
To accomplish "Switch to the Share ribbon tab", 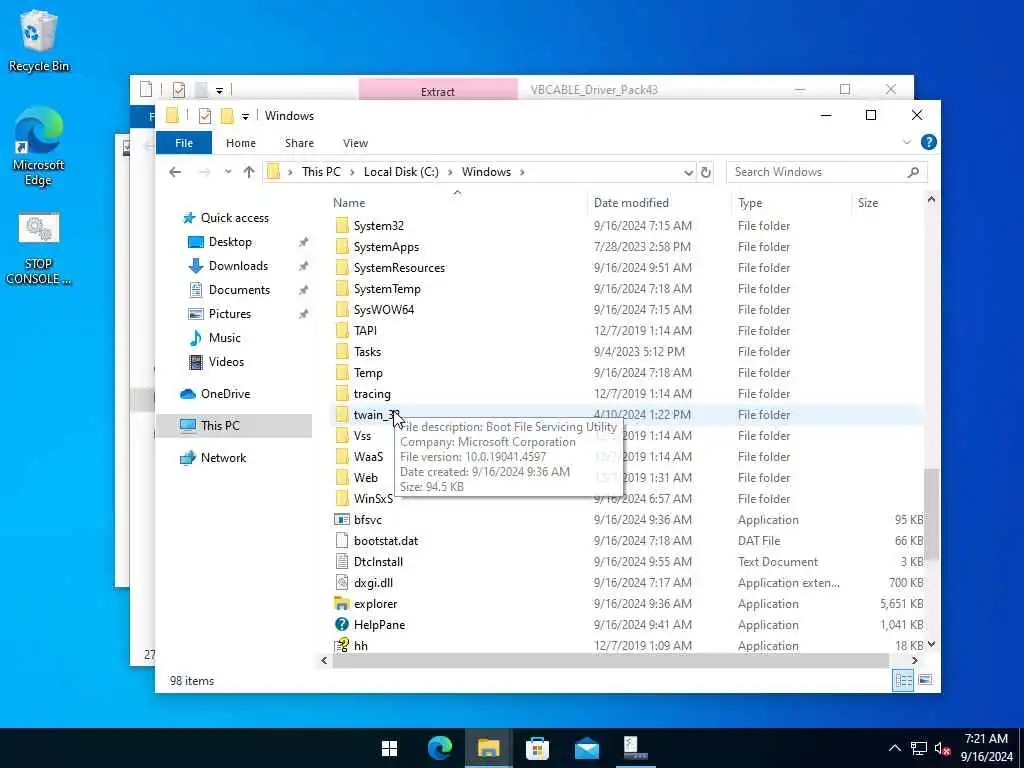I will coord(299,143).
